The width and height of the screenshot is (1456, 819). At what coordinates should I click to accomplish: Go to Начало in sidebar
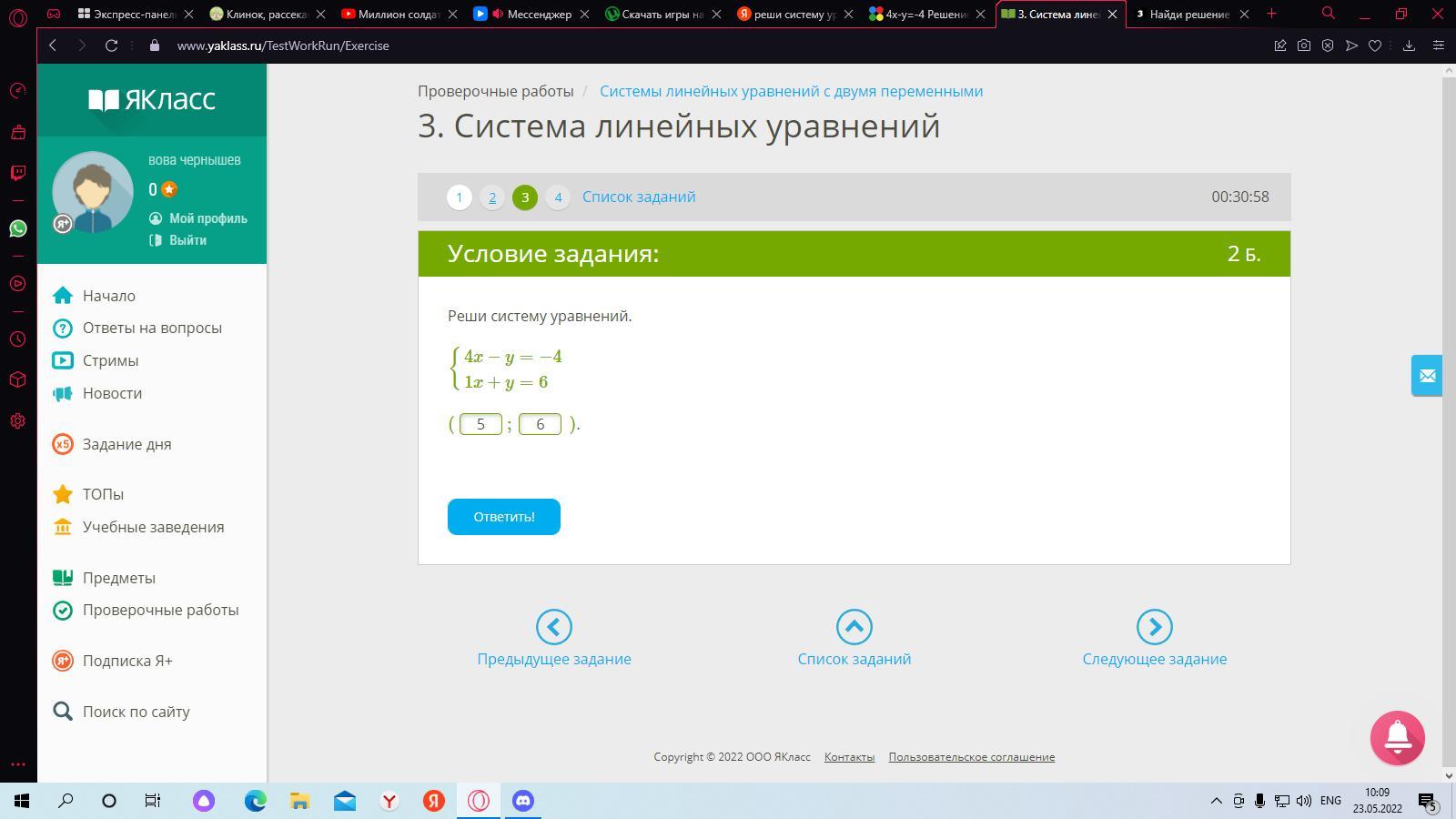pos(95,296)
